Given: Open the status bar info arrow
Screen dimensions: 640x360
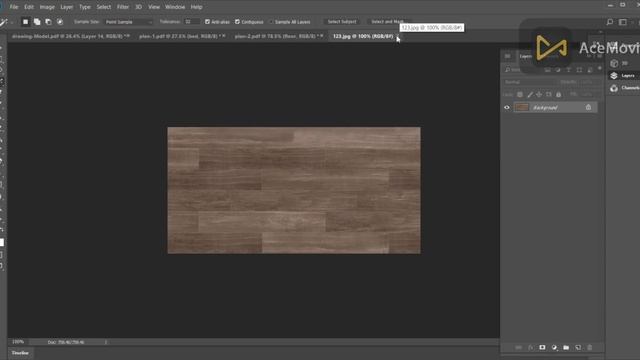Looking at the screenshot, I should click(106, 342).
